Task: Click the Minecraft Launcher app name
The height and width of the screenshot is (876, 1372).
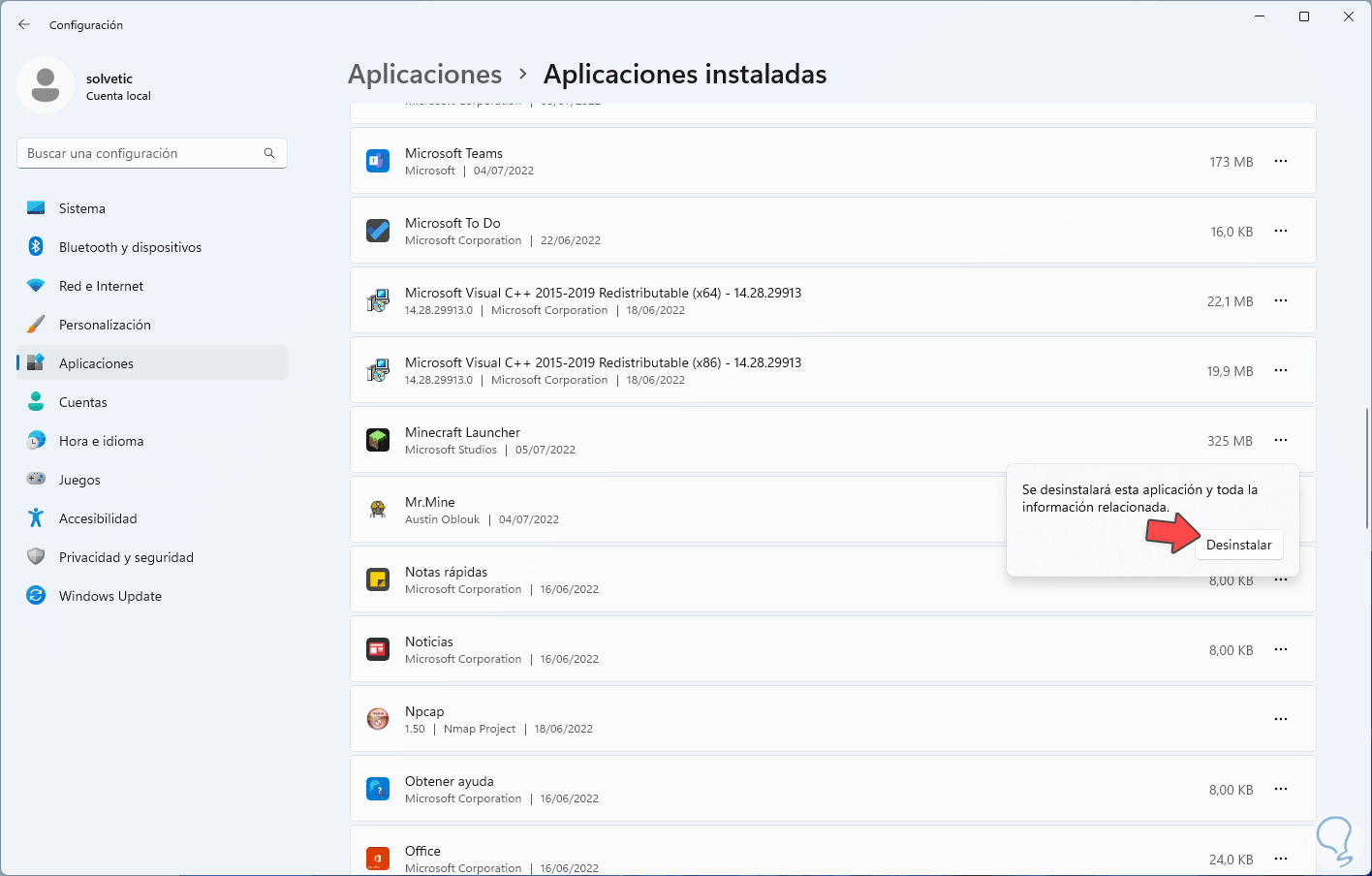Action: coord(462,432)
